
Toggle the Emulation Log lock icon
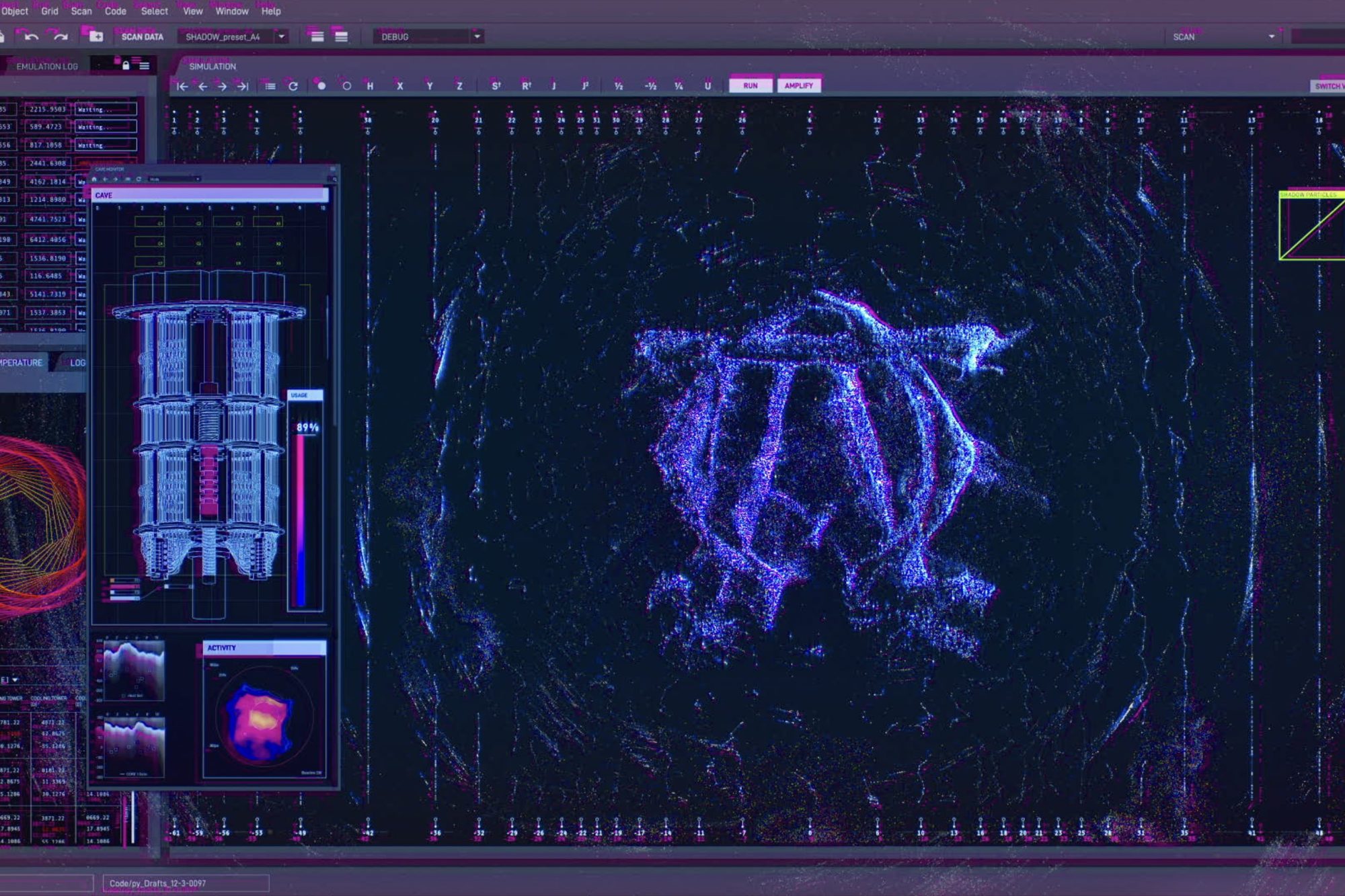[126, 65]
